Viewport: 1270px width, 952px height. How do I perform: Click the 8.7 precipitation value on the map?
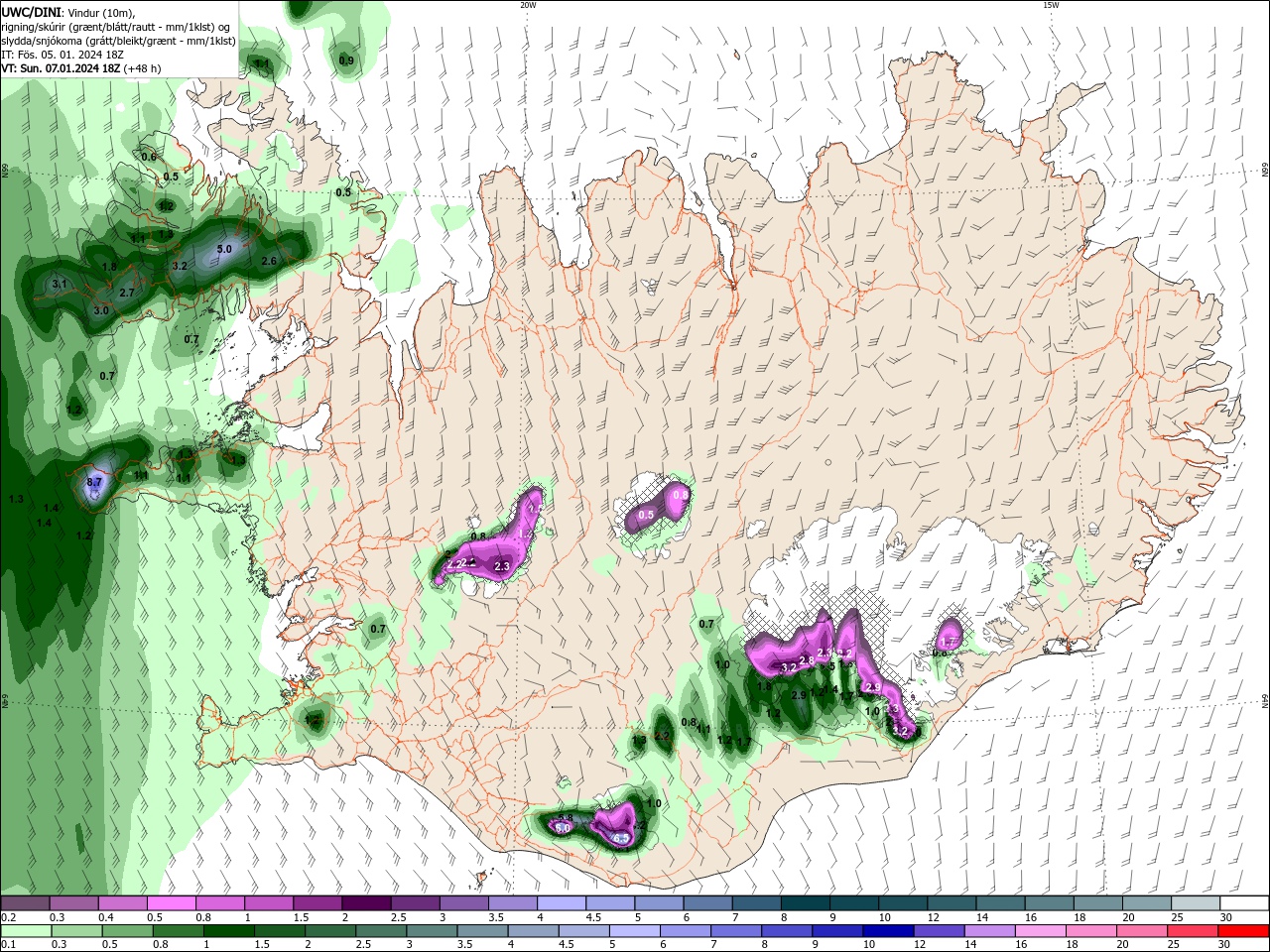(95, 483)
